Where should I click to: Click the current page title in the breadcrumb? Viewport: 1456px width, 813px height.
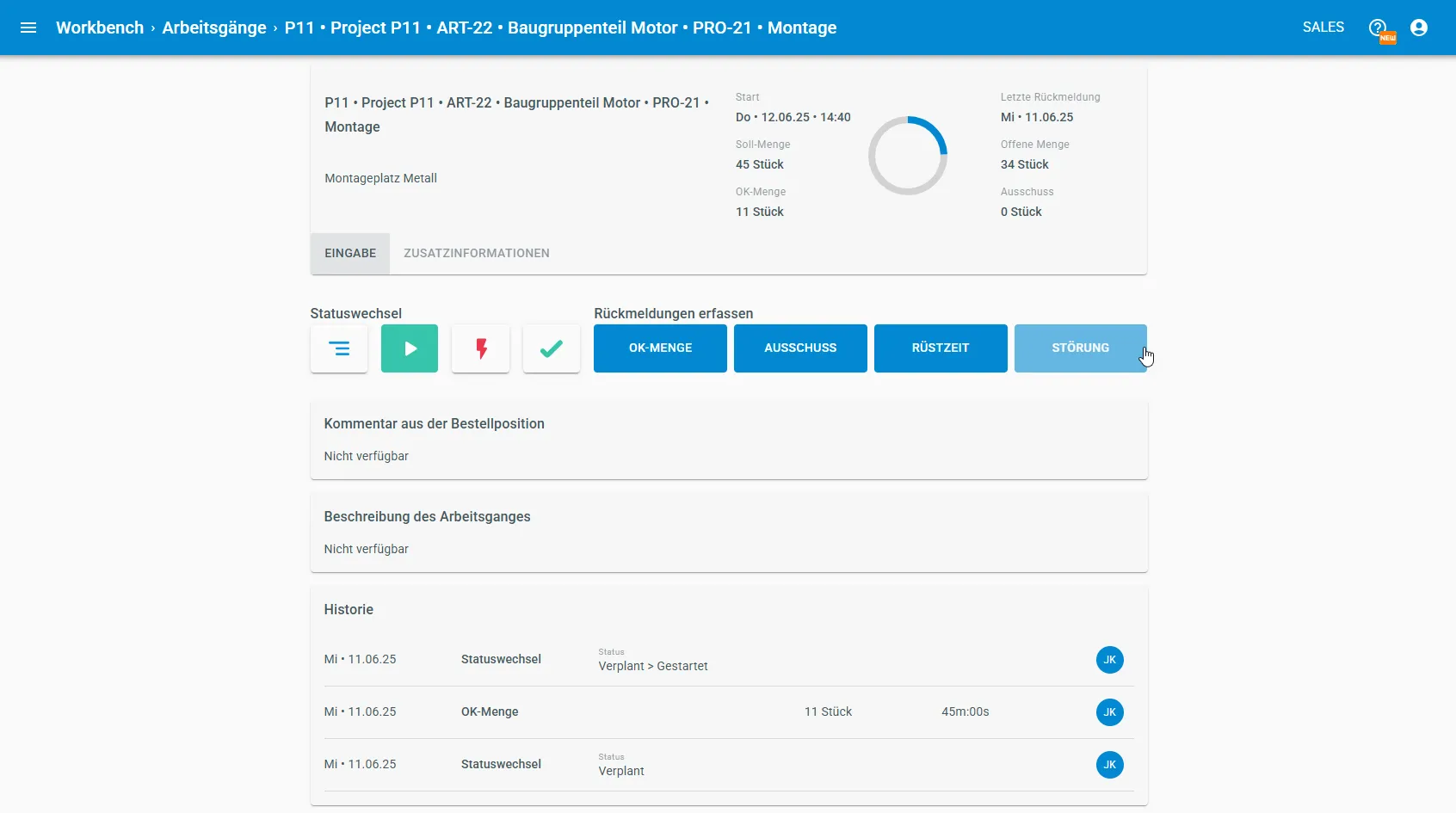[x=561, y=28]
